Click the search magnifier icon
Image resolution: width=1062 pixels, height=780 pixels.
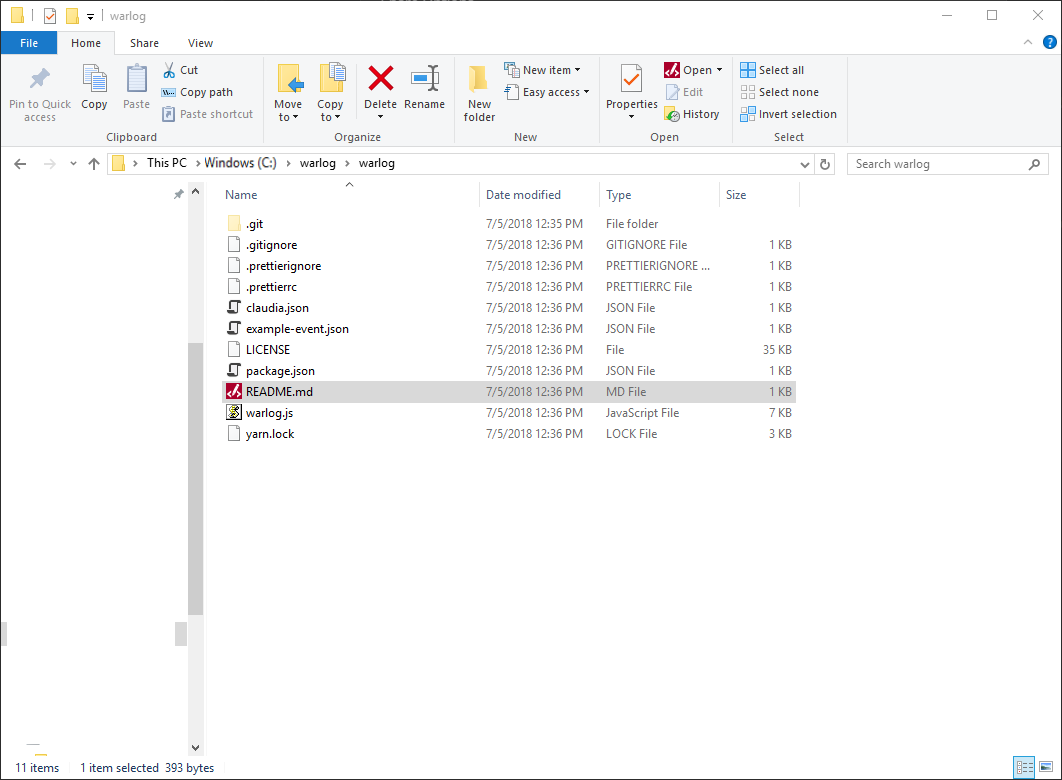(x=1034, y=164)
